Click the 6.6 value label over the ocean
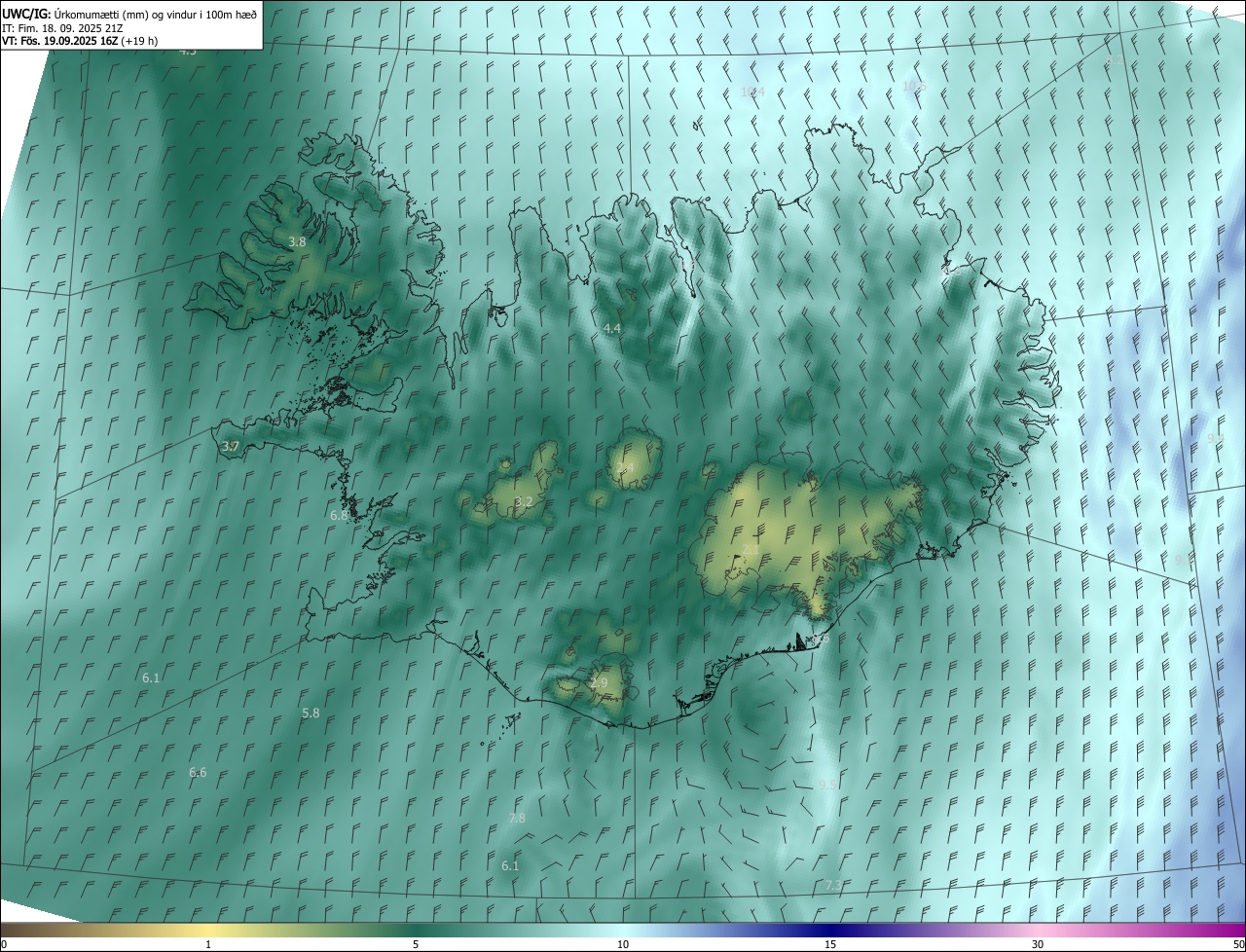 coord(198,772)
